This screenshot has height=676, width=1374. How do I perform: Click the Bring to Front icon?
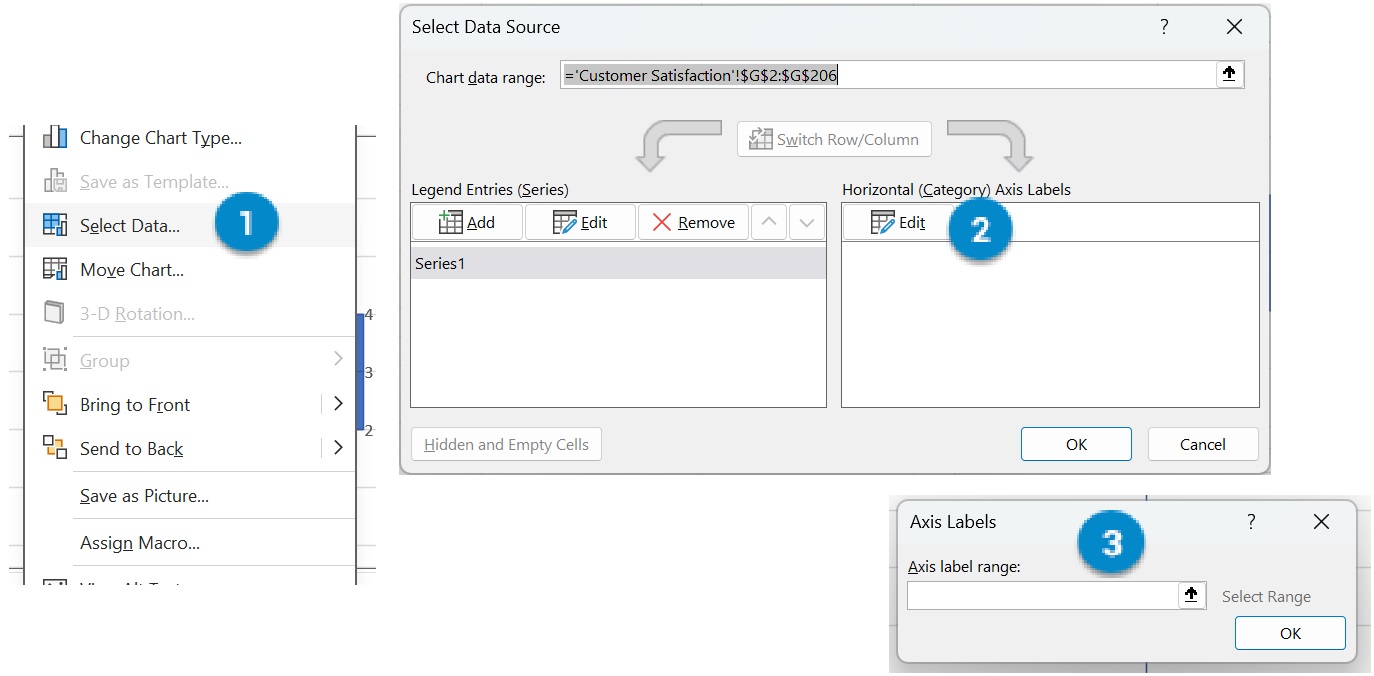pyautogui.click(x=55, y=404)
